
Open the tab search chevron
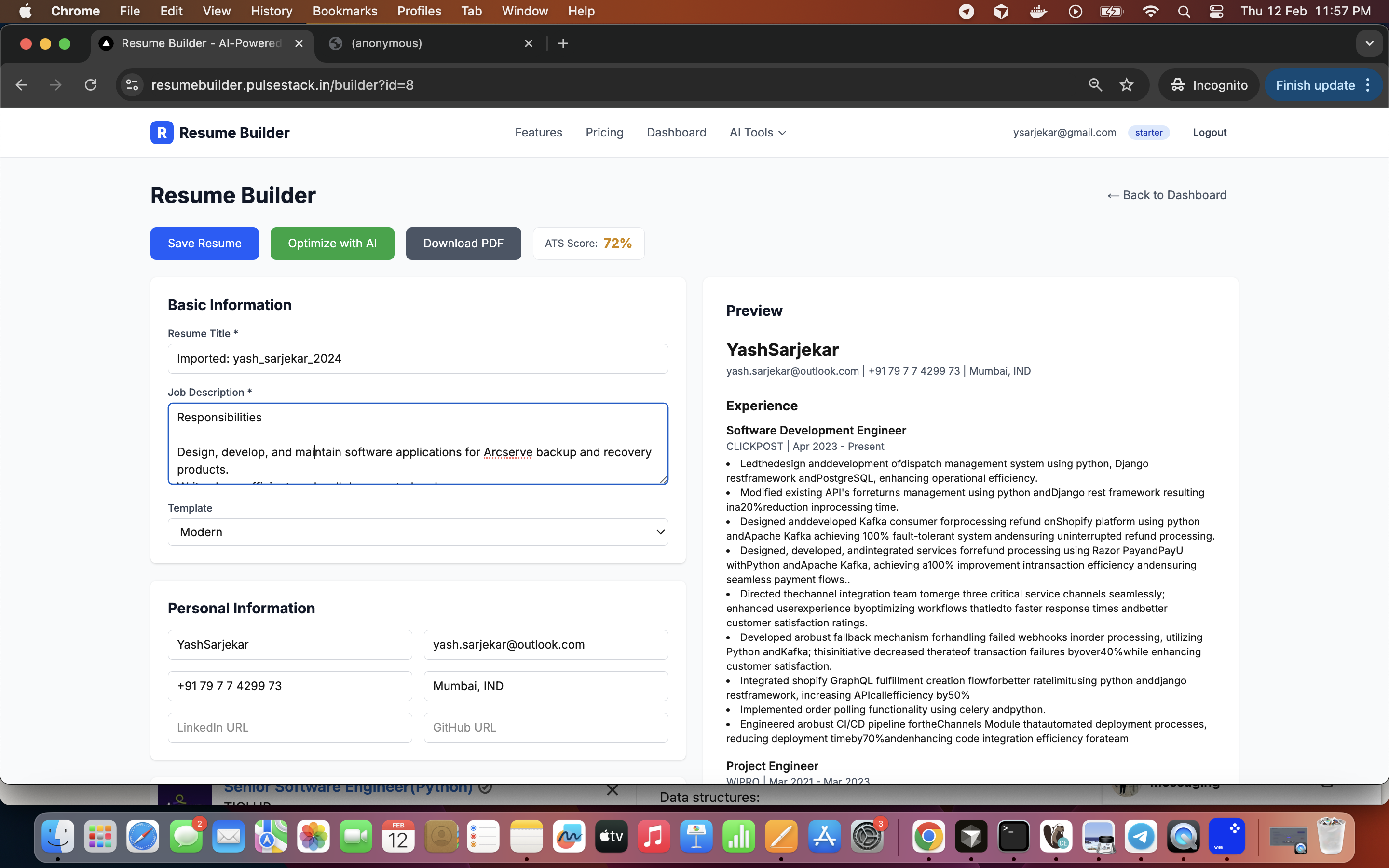(x=1368, y=43)
